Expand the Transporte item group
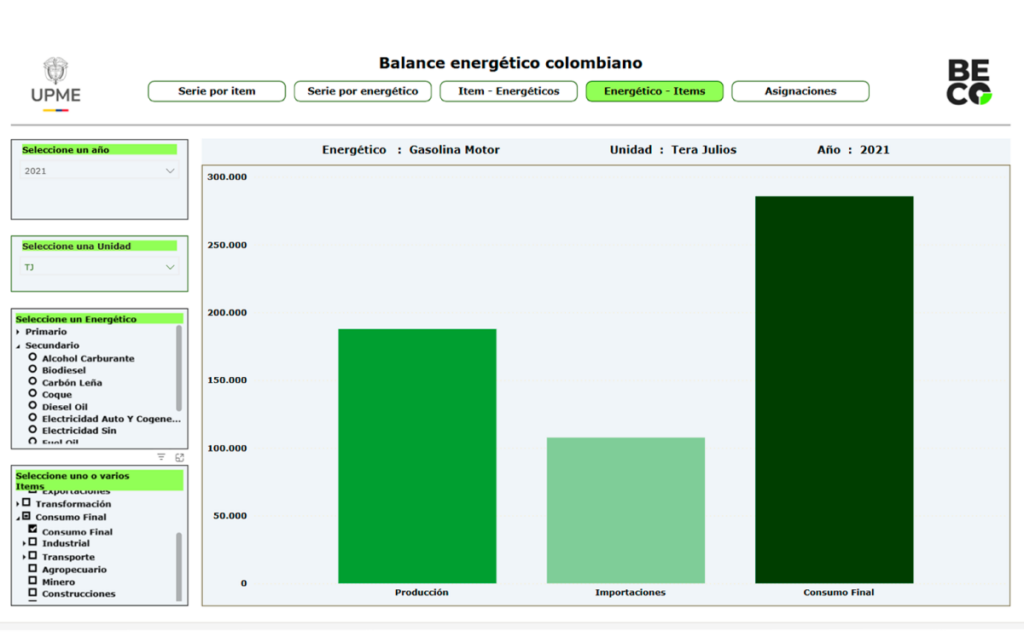 [x=24, y=557]
